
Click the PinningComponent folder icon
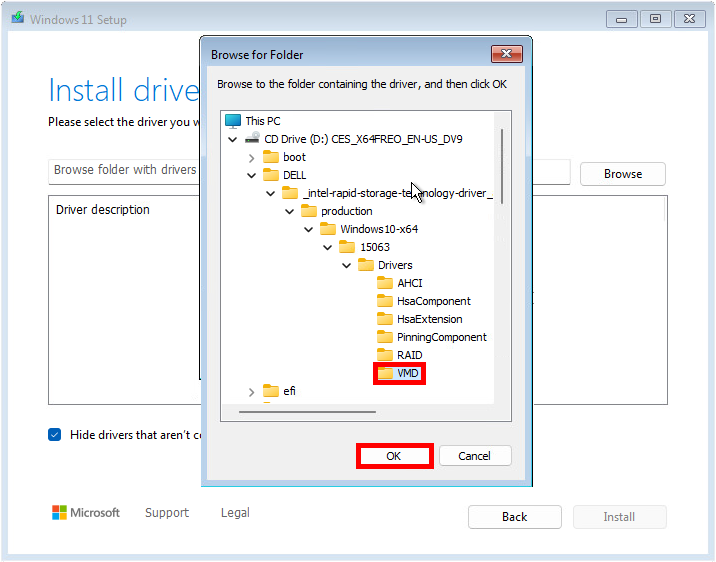tap(385, 337)
